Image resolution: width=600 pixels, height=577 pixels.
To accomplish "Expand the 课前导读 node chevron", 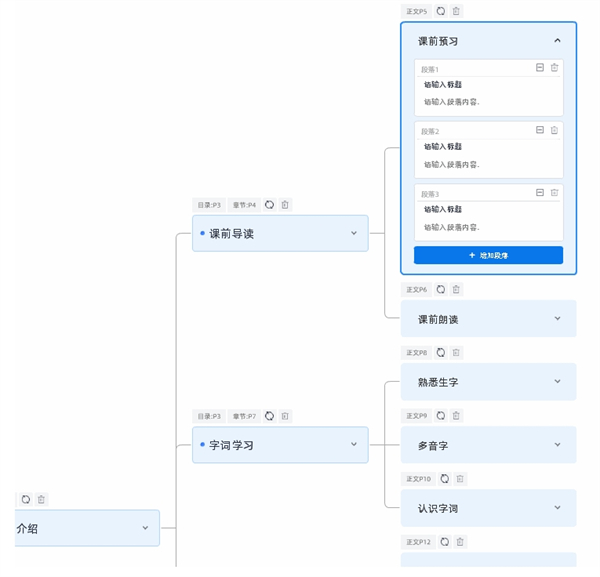I will coord(353,233).
